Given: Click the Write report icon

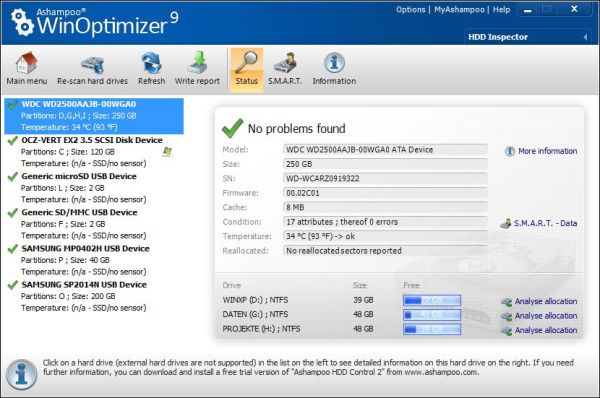Looking at the screenshot, I should click(197, 63).
